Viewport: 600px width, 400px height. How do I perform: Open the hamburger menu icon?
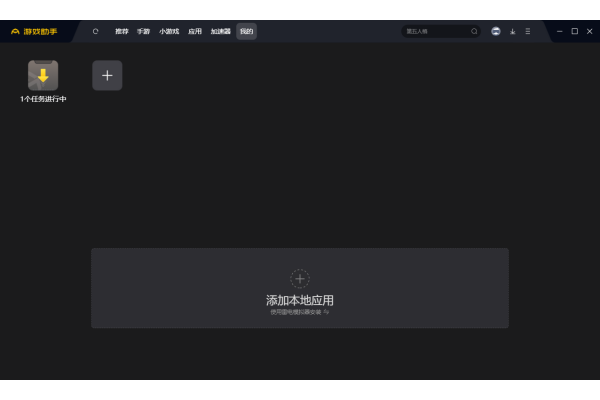point(528,31)
